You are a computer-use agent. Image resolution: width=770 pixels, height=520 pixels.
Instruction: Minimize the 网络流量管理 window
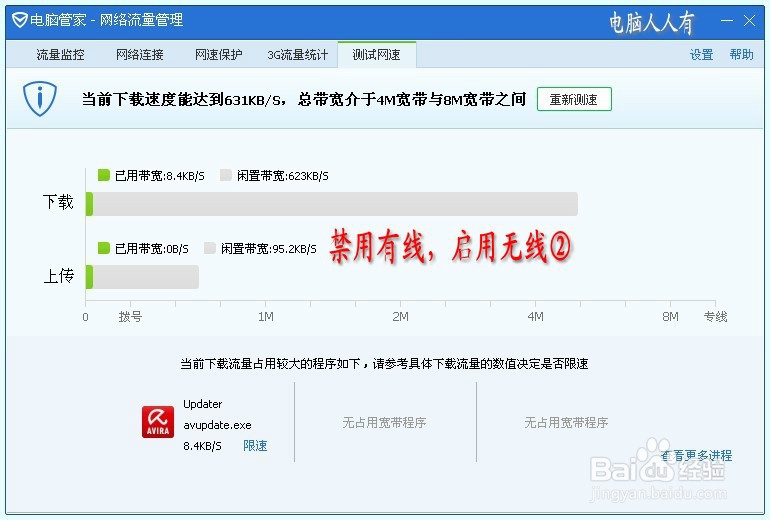[x=727, y=21]
